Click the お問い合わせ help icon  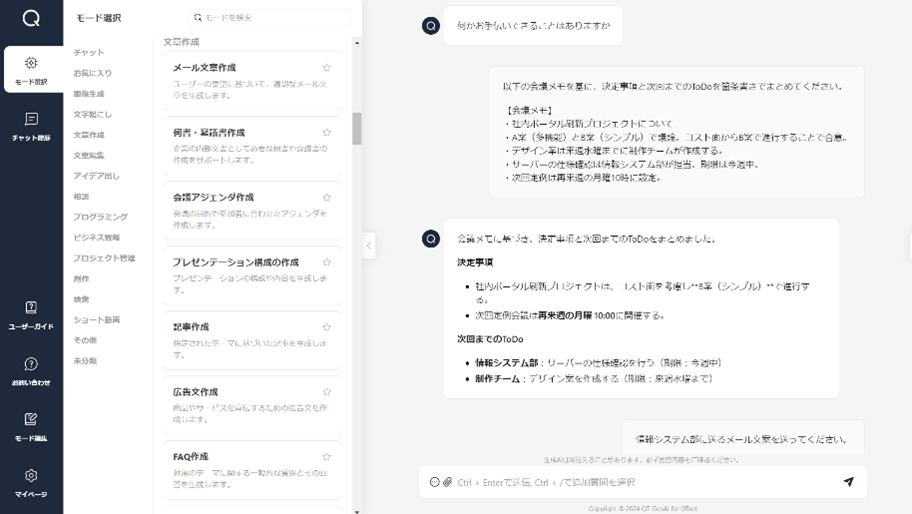pos(31,371)
